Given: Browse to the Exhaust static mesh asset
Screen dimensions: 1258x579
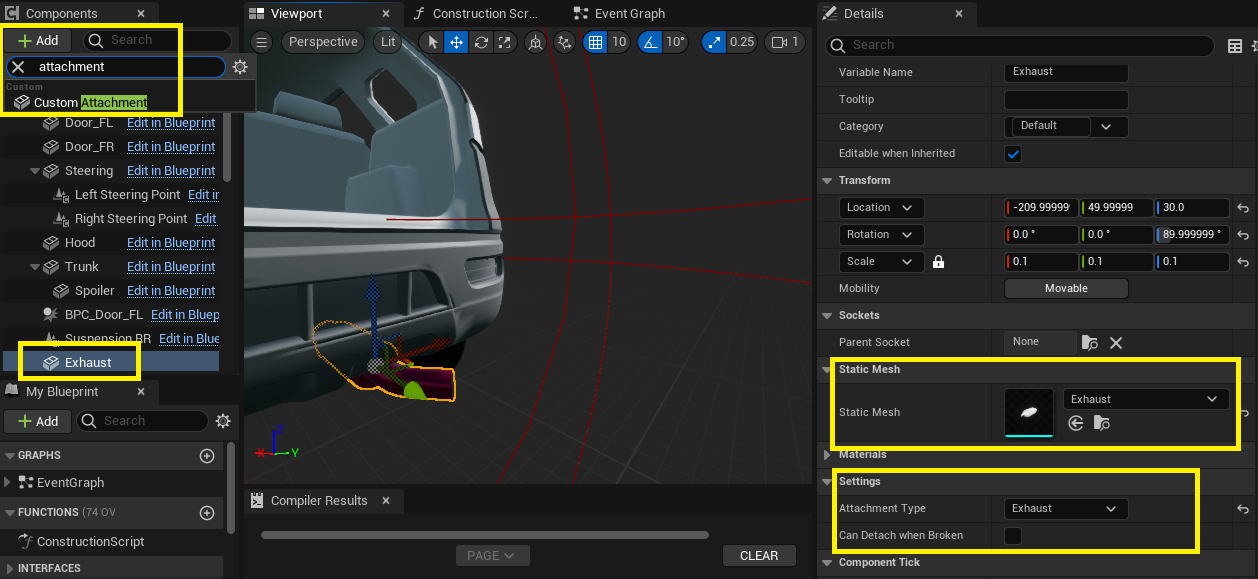Looking at the screenshot, I should point(1101,424).
